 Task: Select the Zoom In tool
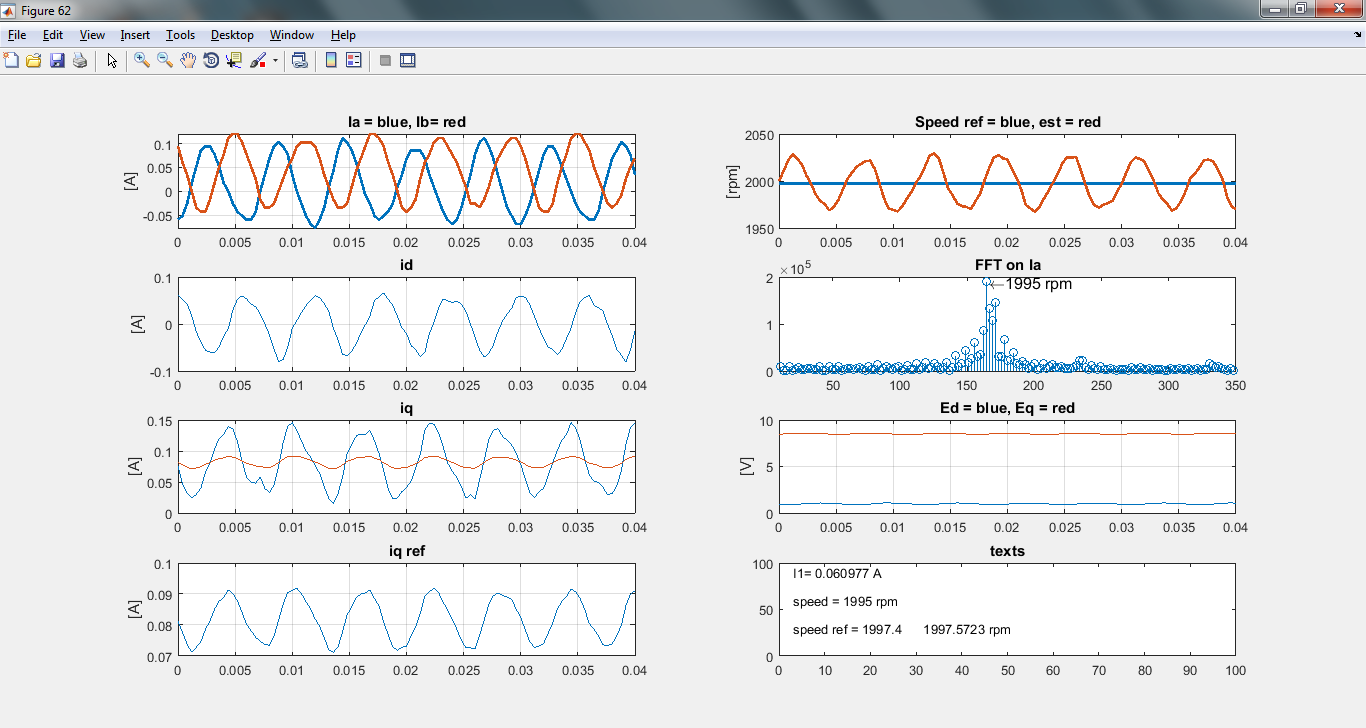click(x=140, y=60)
